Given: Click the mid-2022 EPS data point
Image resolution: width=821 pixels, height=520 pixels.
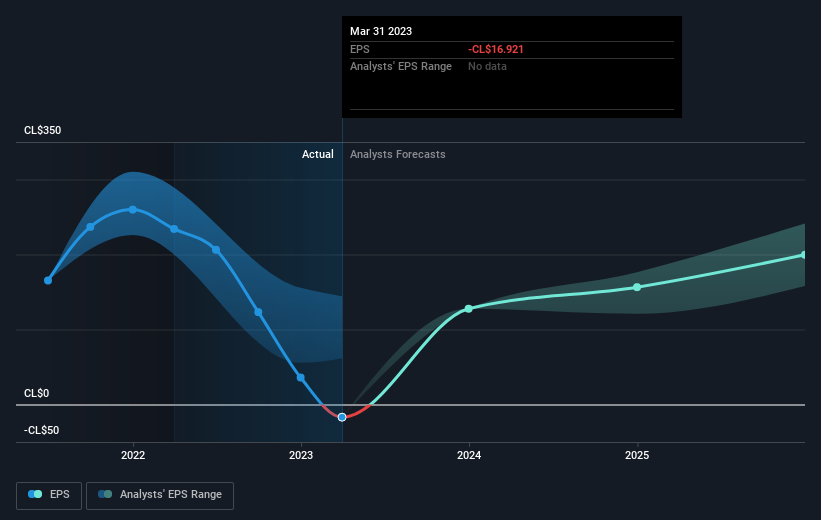Looking at the screenshot, I should [216, 250].
